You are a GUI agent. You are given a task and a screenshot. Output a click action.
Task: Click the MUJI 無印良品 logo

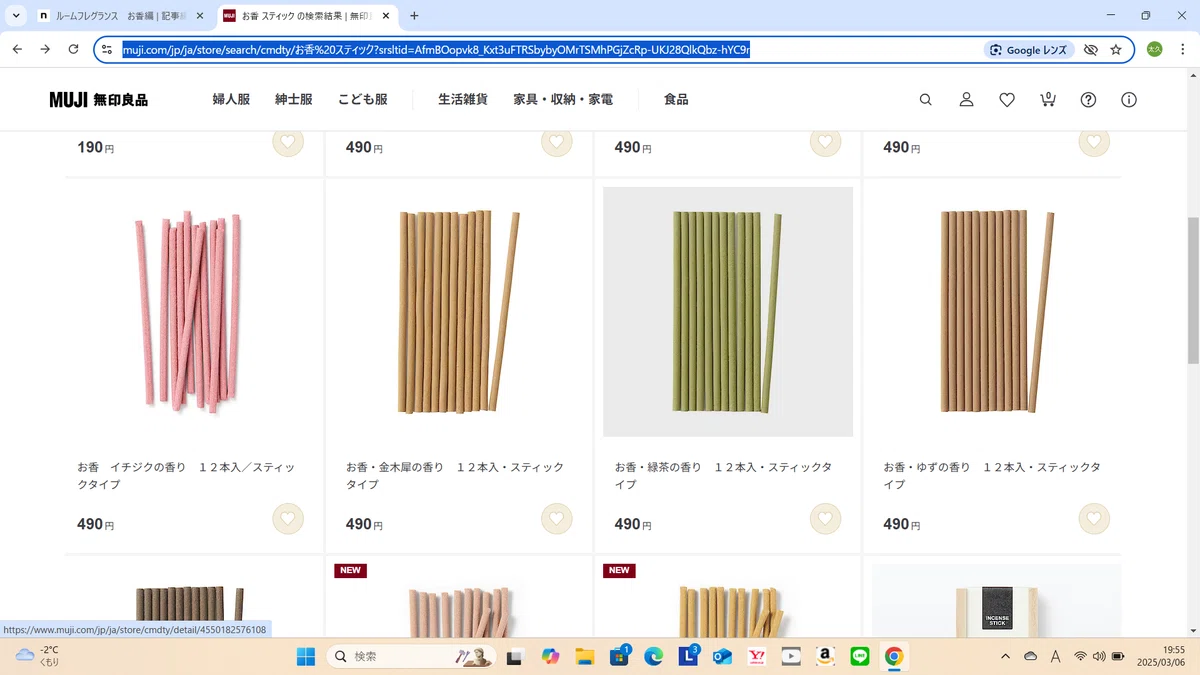tap(99, 100)
